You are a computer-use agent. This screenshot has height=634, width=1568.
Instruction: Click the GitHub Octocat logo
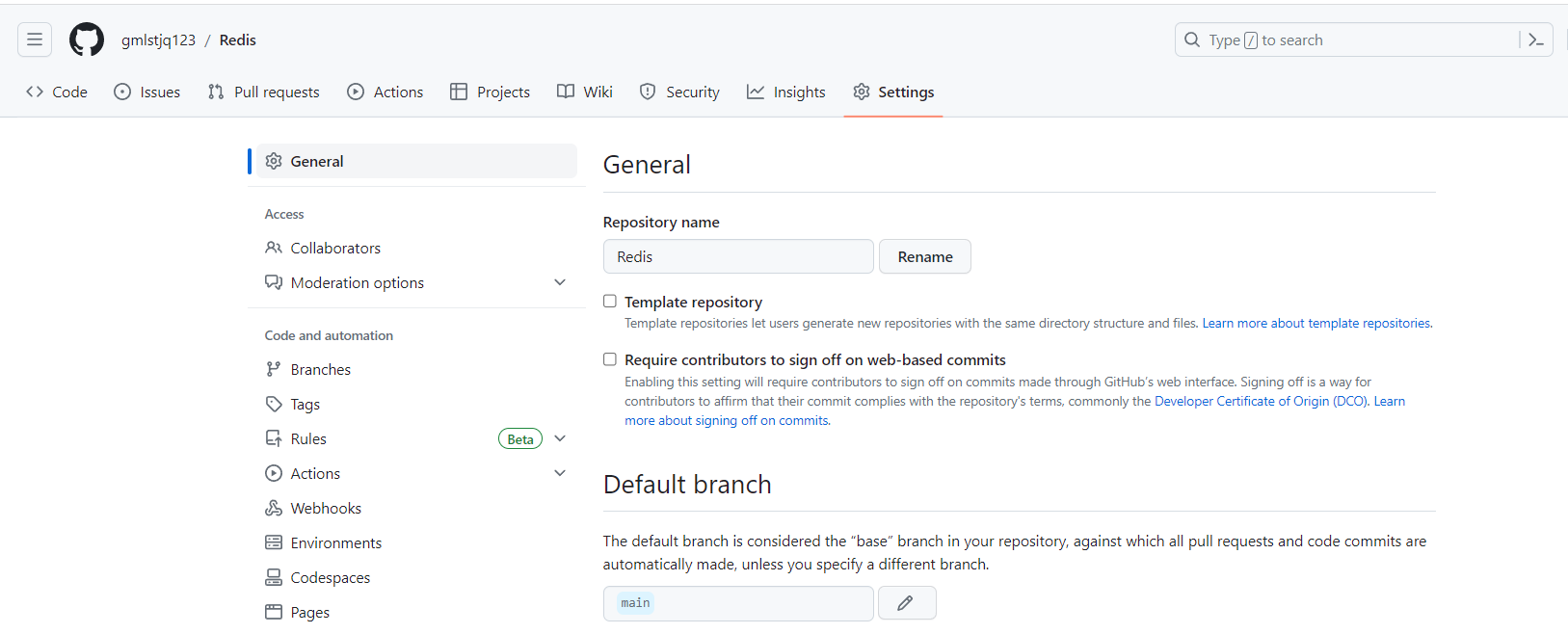(x=87, y=40)
